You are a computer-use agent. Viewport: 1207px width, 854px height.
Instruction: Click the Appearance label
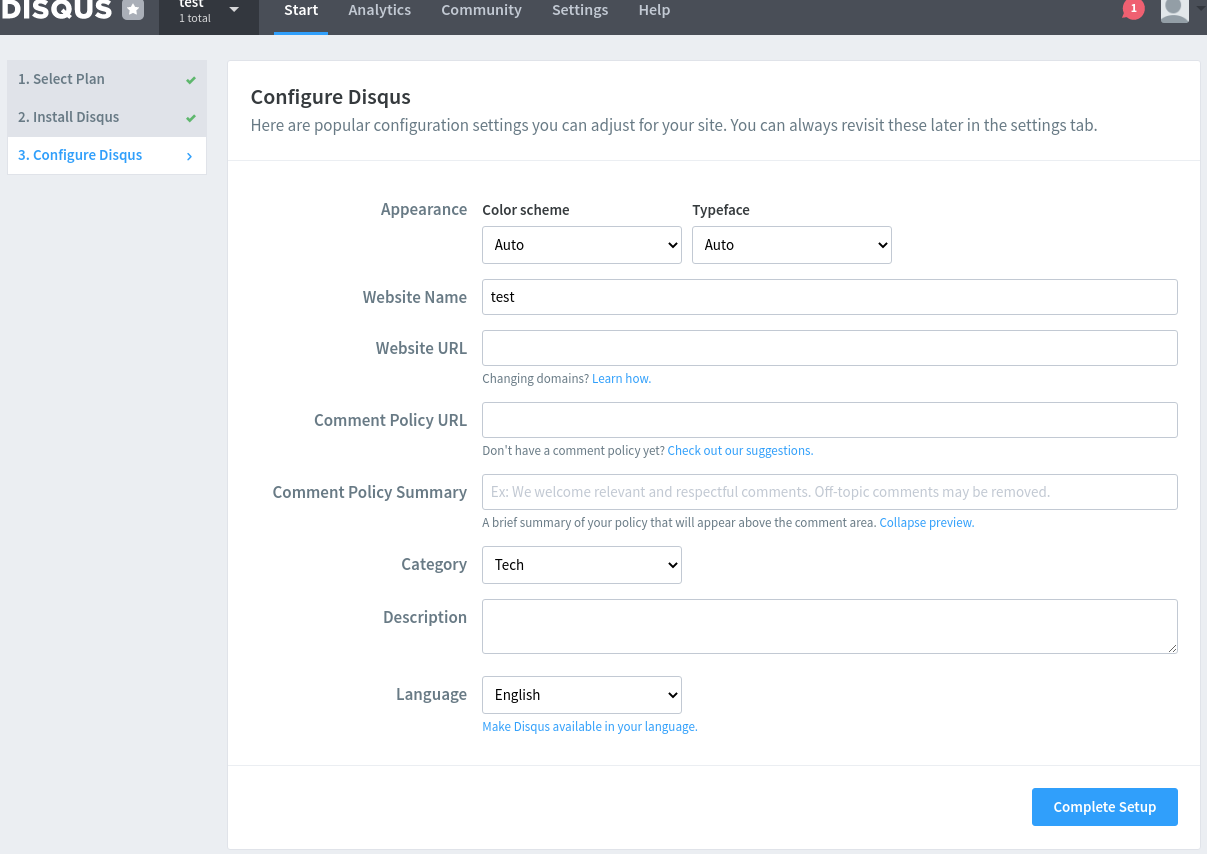point(424,209)
